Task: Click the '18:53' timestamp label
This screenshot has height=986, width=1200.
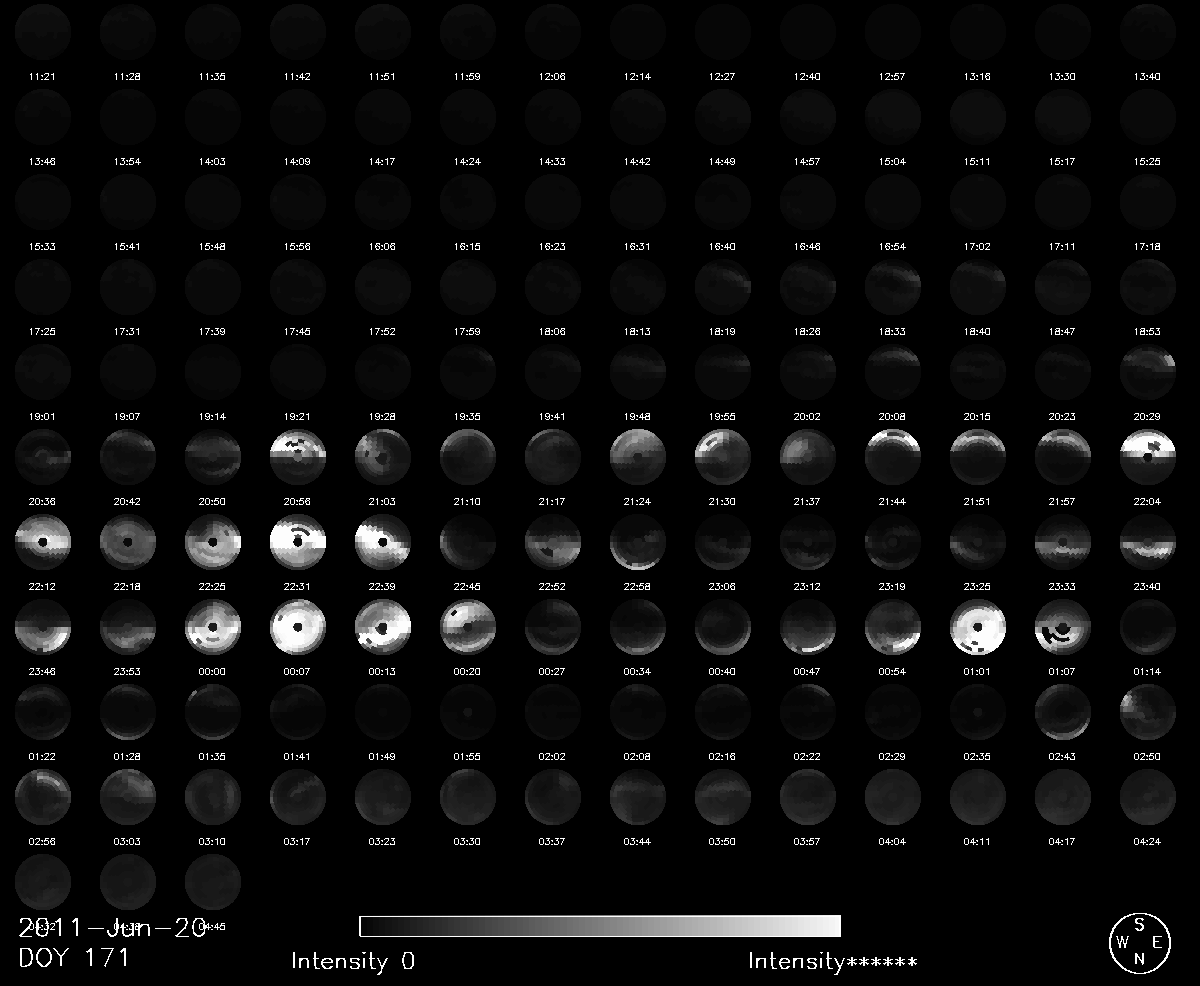Action: 1147,332
